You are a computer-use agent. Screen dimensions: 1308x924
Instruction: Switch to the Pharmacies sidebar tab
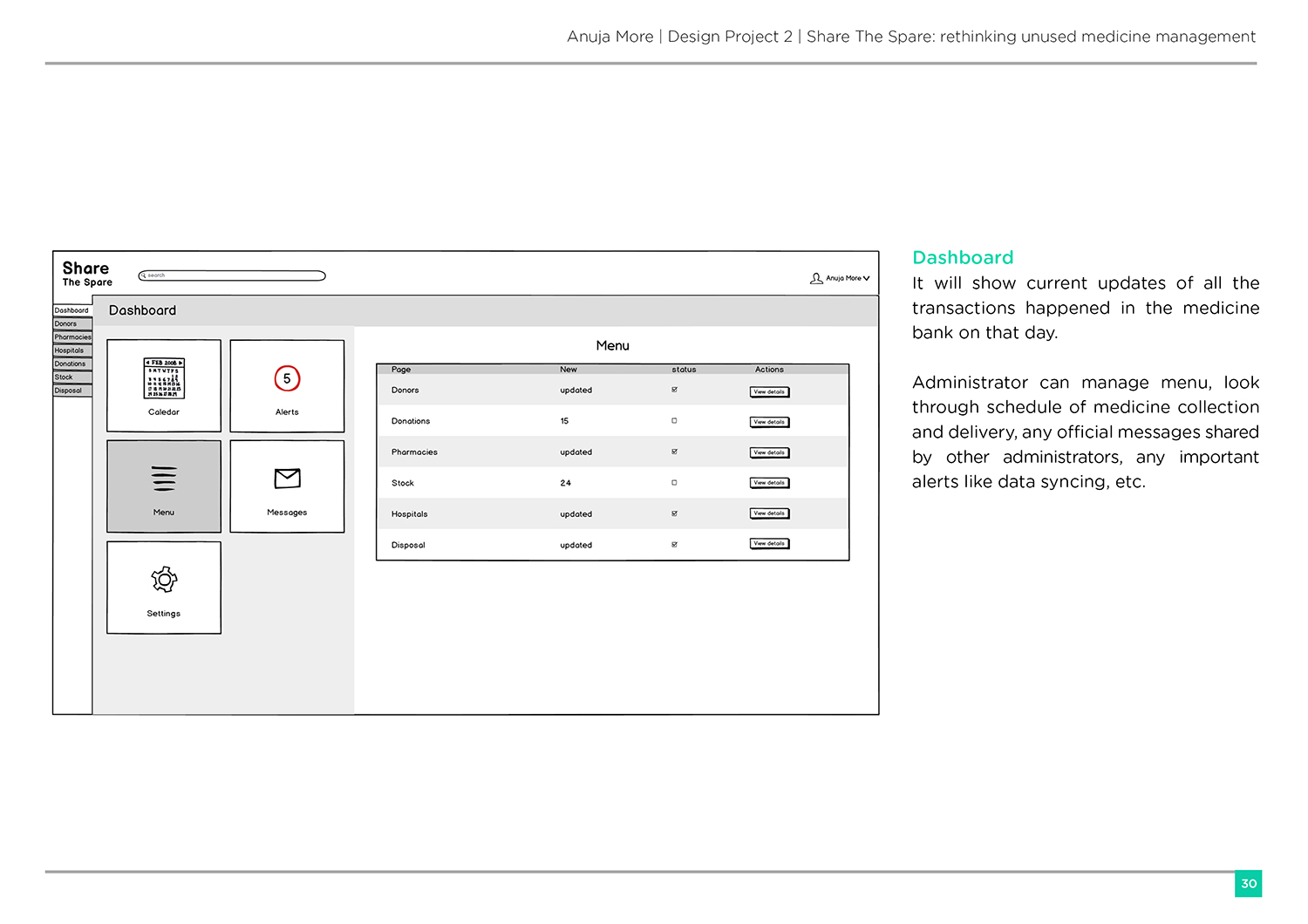coord(72,337)
